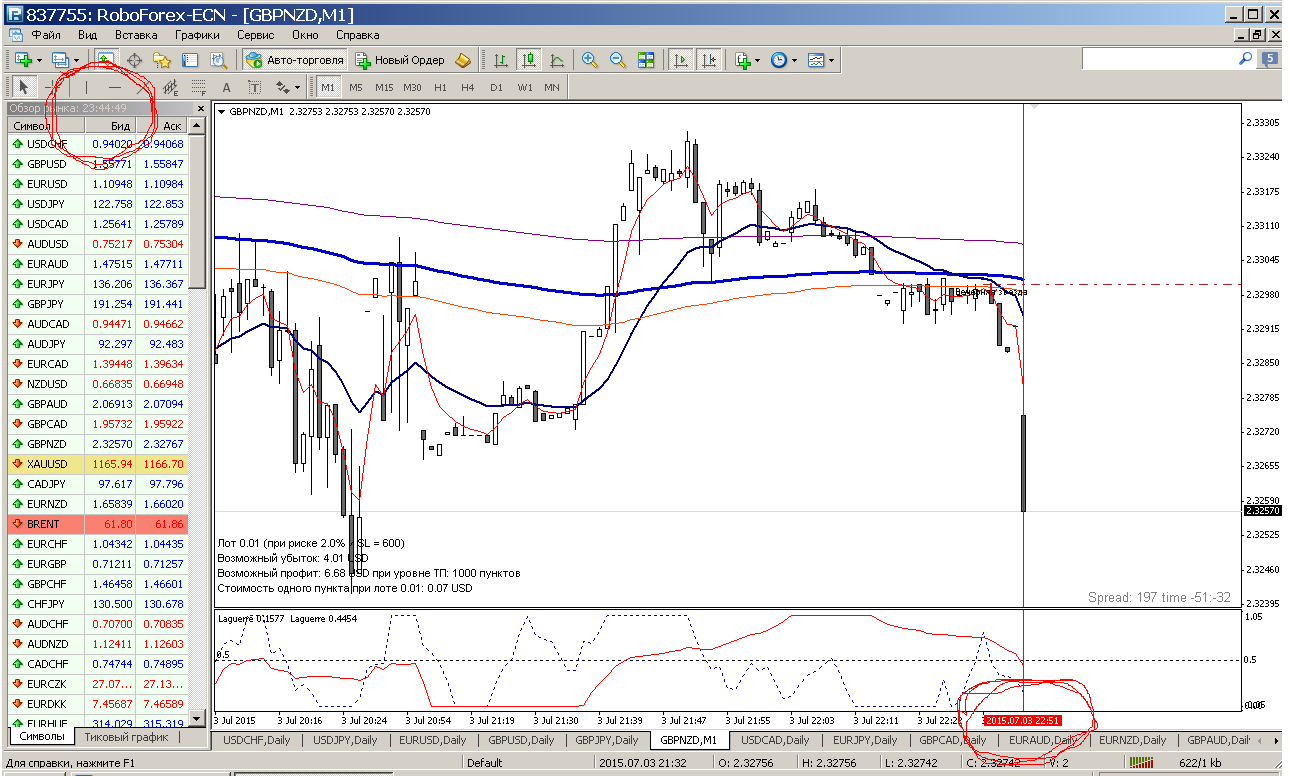The height and width of the screenshot is (776, 1290).
Task: Expand the Profiles dropdown arrow
Action: 76,60
